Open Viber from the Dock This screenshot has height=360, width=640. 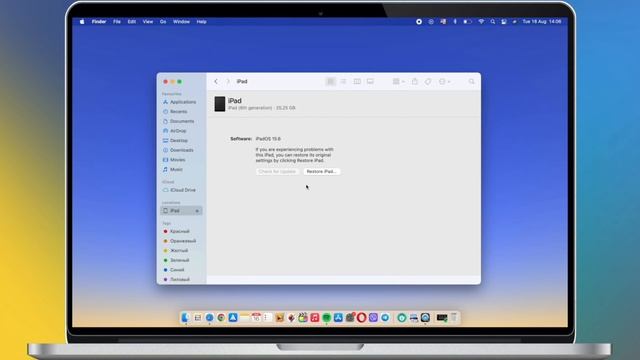pyautogui.click(x=373, y=318)
